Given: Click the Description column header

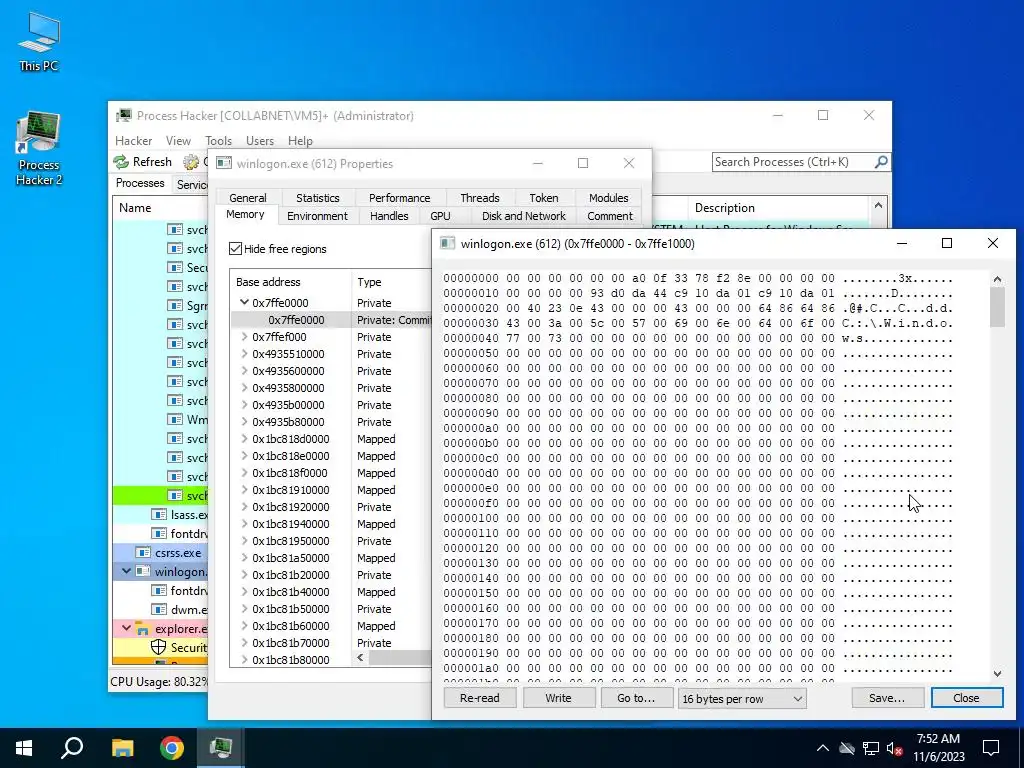Looking at the screenshot, I should click(x=778, y=208).
